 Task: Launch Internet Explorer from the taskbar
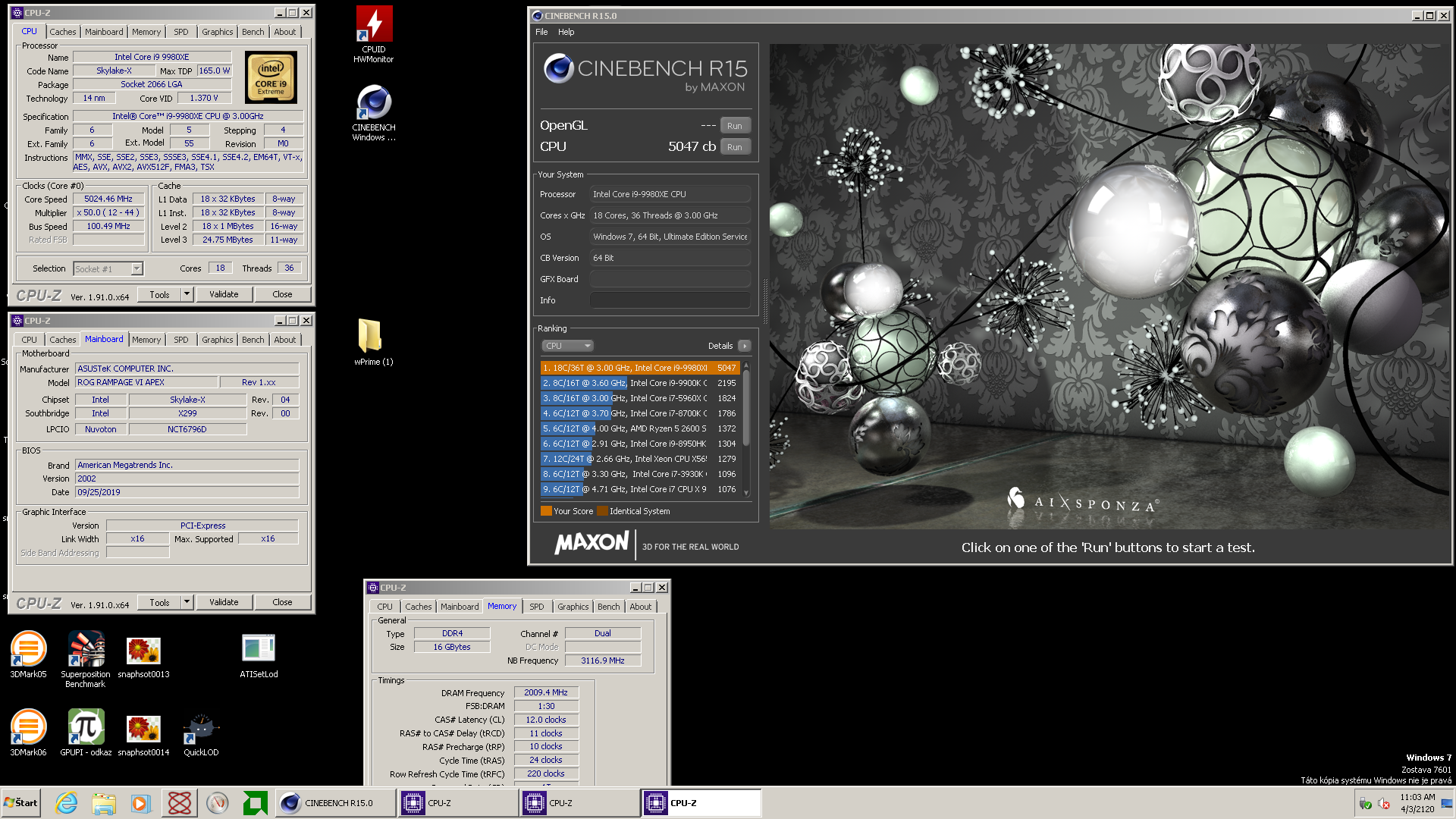(x=67, y=803)
